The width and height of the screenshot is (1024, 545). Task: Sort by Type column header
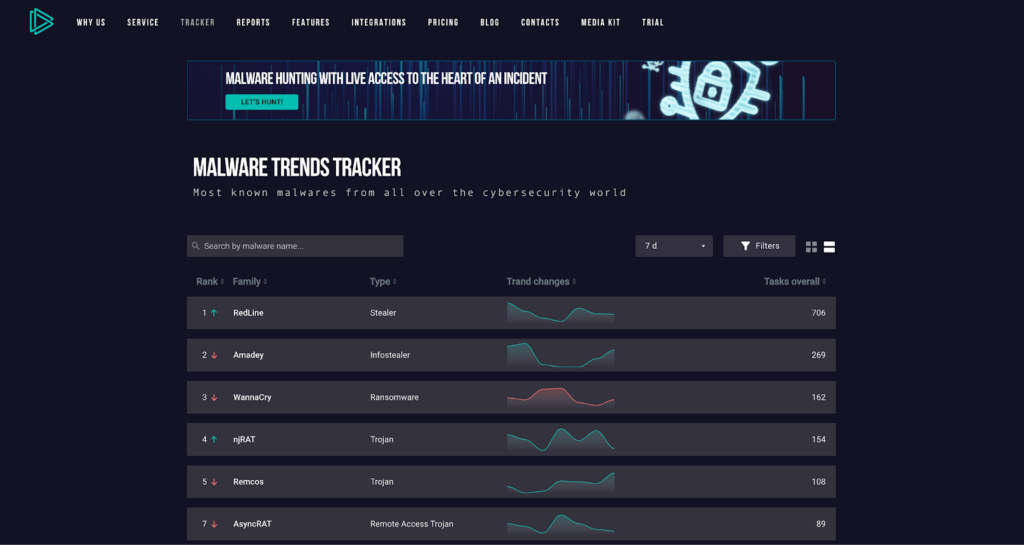pyautogui.click(x=382, y=282)
